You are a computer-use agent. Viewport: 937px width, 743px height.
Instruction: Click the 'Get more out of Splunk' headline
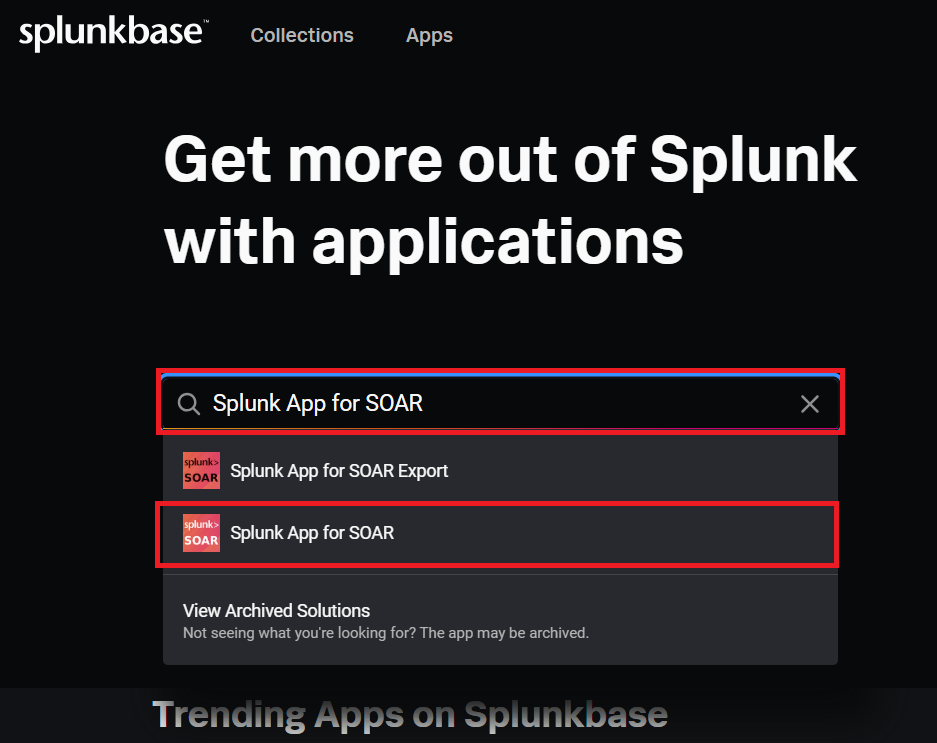(510, 160)
